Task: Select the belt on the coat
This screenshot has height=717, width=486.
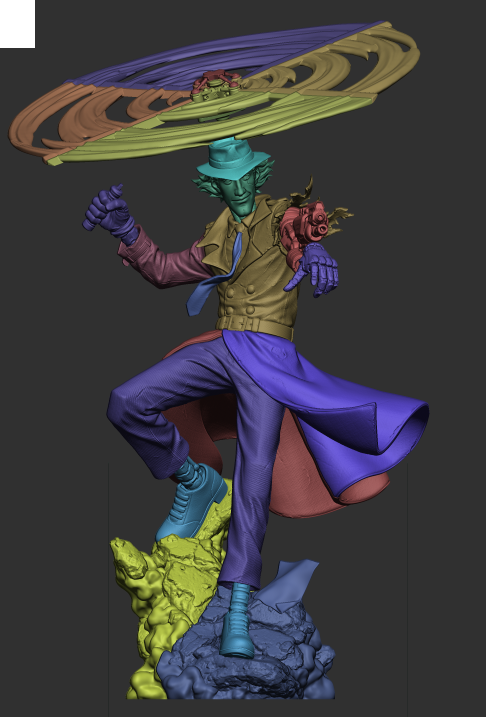Action: click(254, 326)
